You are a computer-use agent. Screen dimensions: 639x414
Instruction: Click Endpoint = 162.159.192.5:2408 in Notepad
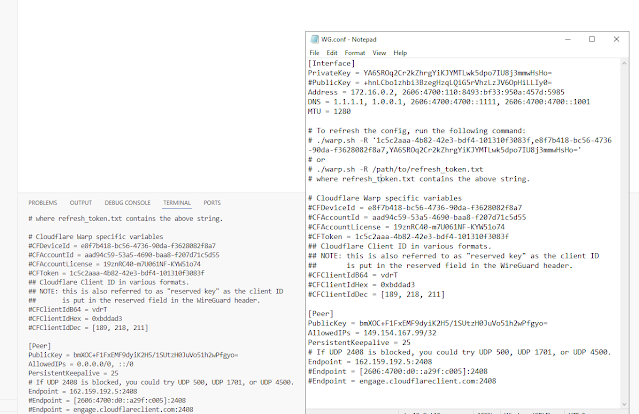pyautogui.click(x=370, y=362)
